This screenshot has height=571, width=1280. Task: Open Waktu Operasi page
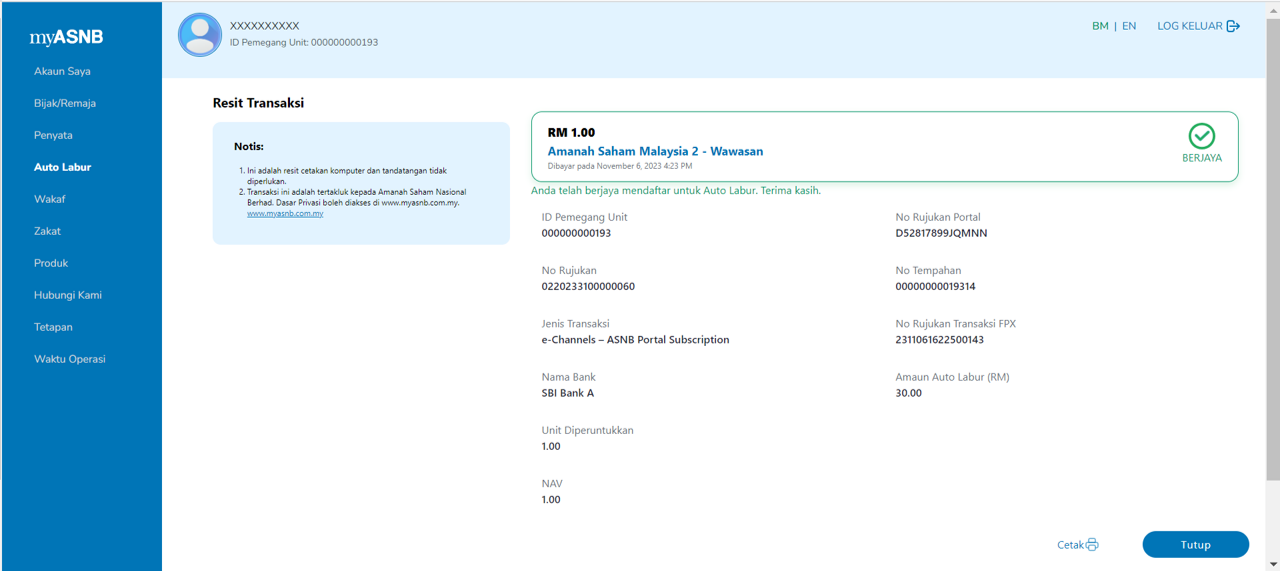pos(70,359)
